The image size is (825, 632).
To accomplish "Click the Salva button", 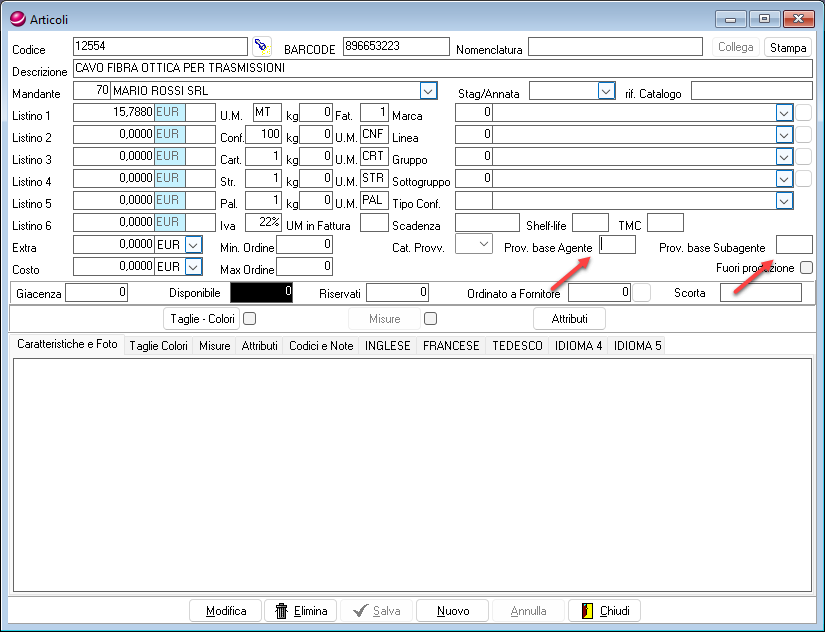I will point(377,611).
